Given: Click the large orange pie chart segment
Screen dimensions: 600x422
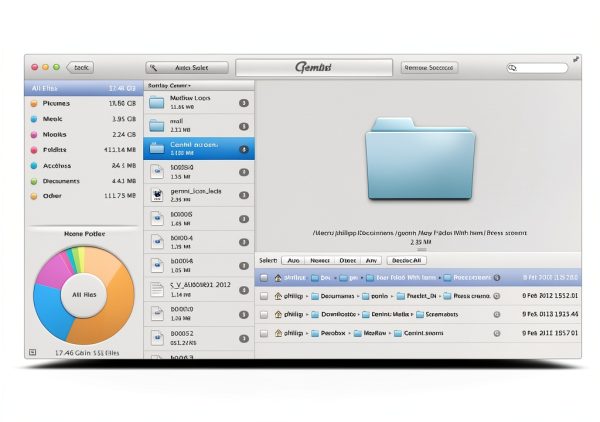Looking at the screenshot, I should (111, 314).
